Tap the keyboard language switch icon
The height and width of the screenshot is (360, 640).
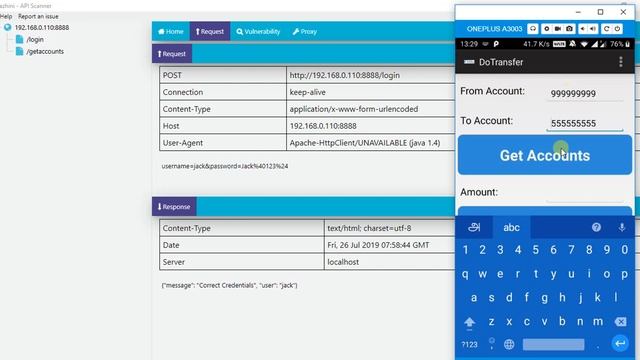click(474, 227)
